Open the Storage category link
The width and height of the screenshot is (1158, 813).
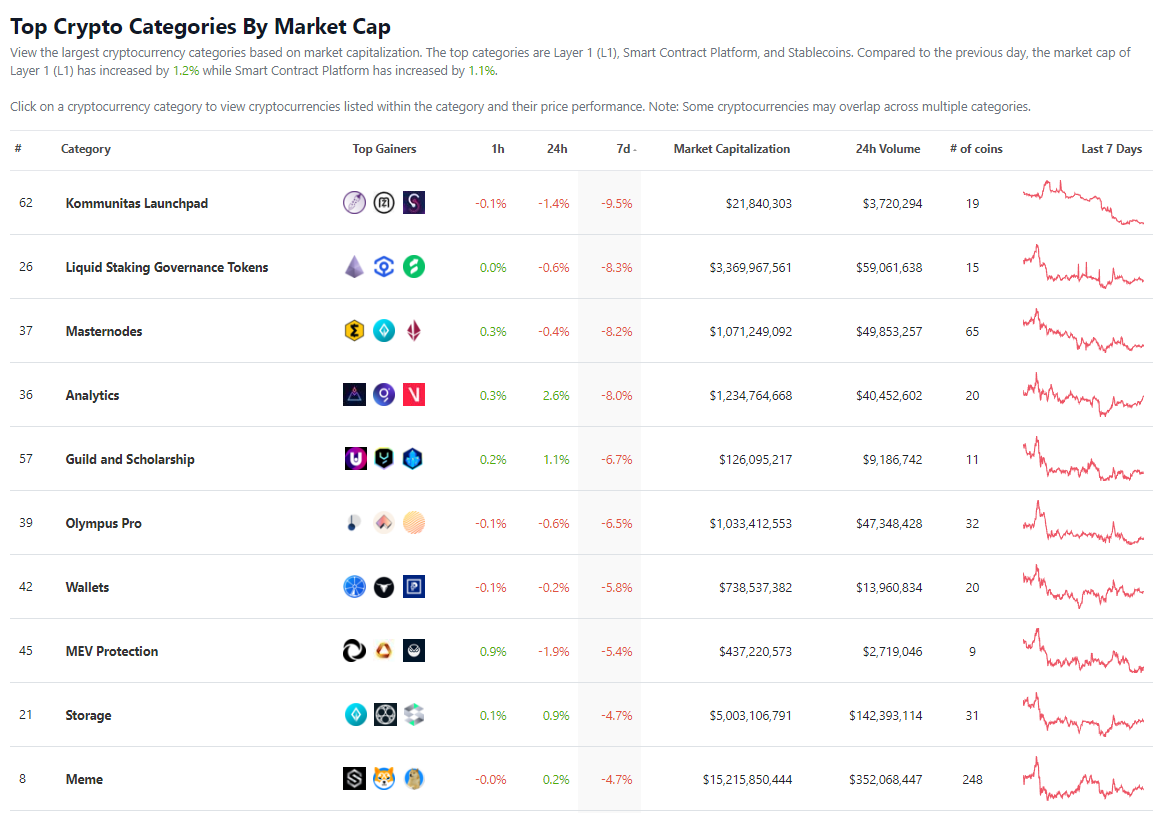89,715
